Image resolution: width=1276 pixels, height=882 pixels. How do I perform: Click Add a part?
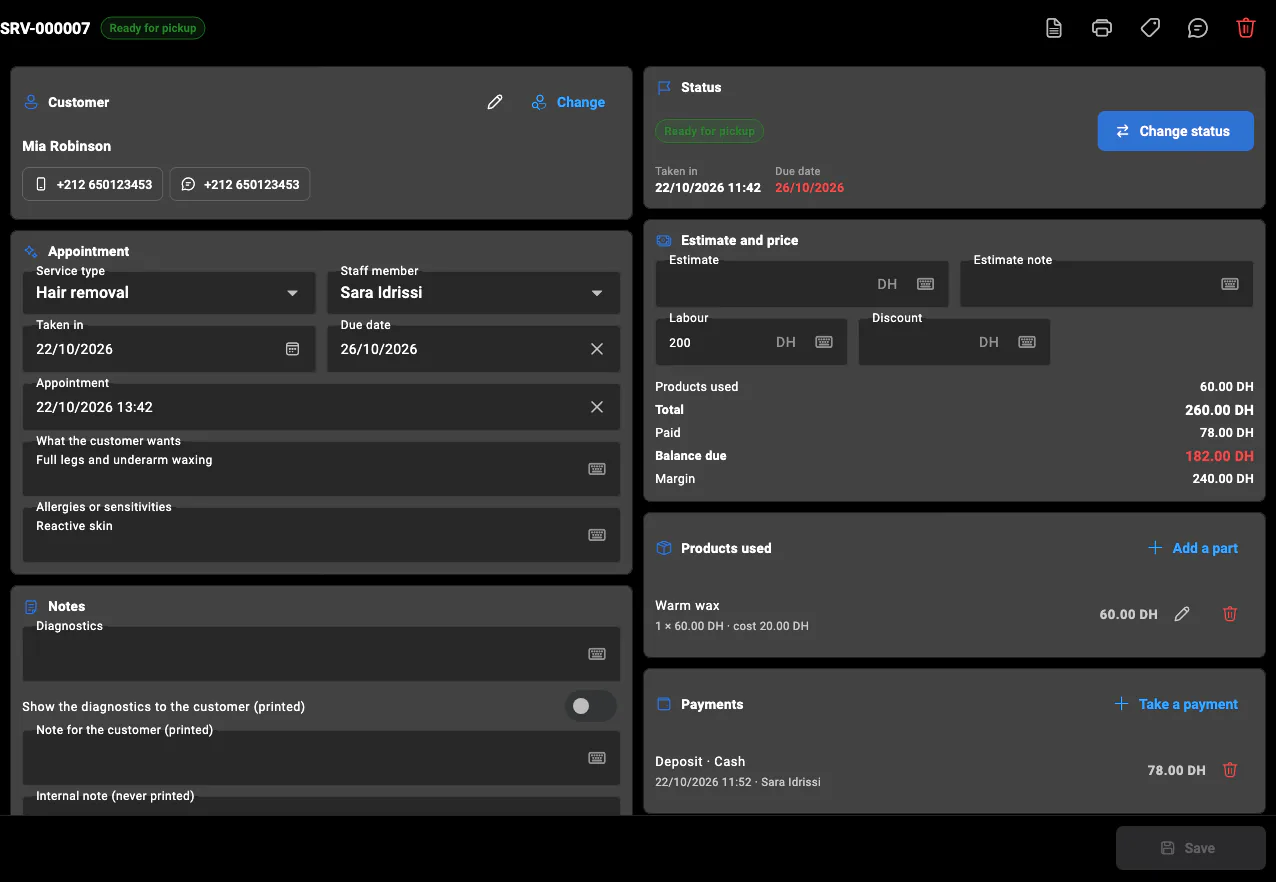tap(1193, 548)
